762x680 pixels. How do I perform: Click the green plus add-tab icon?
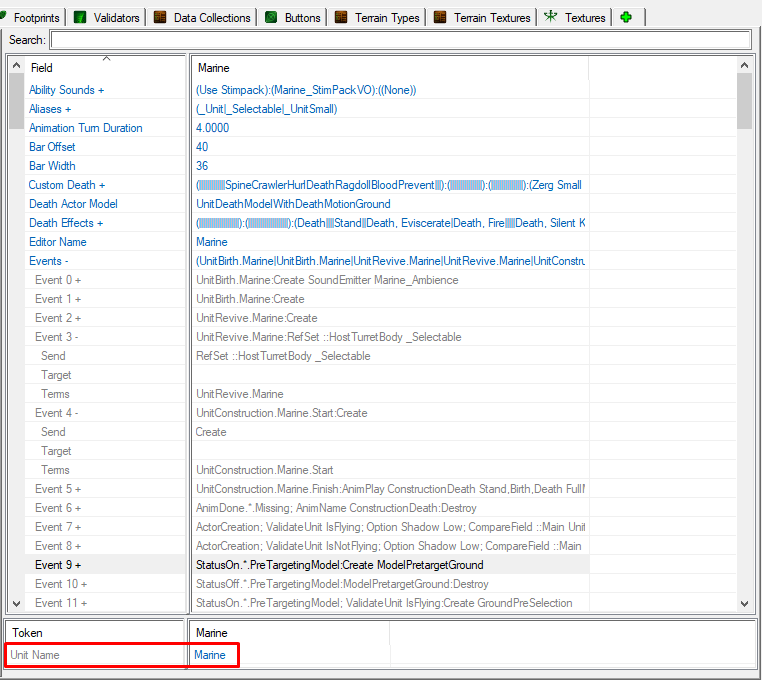(626, 17)
